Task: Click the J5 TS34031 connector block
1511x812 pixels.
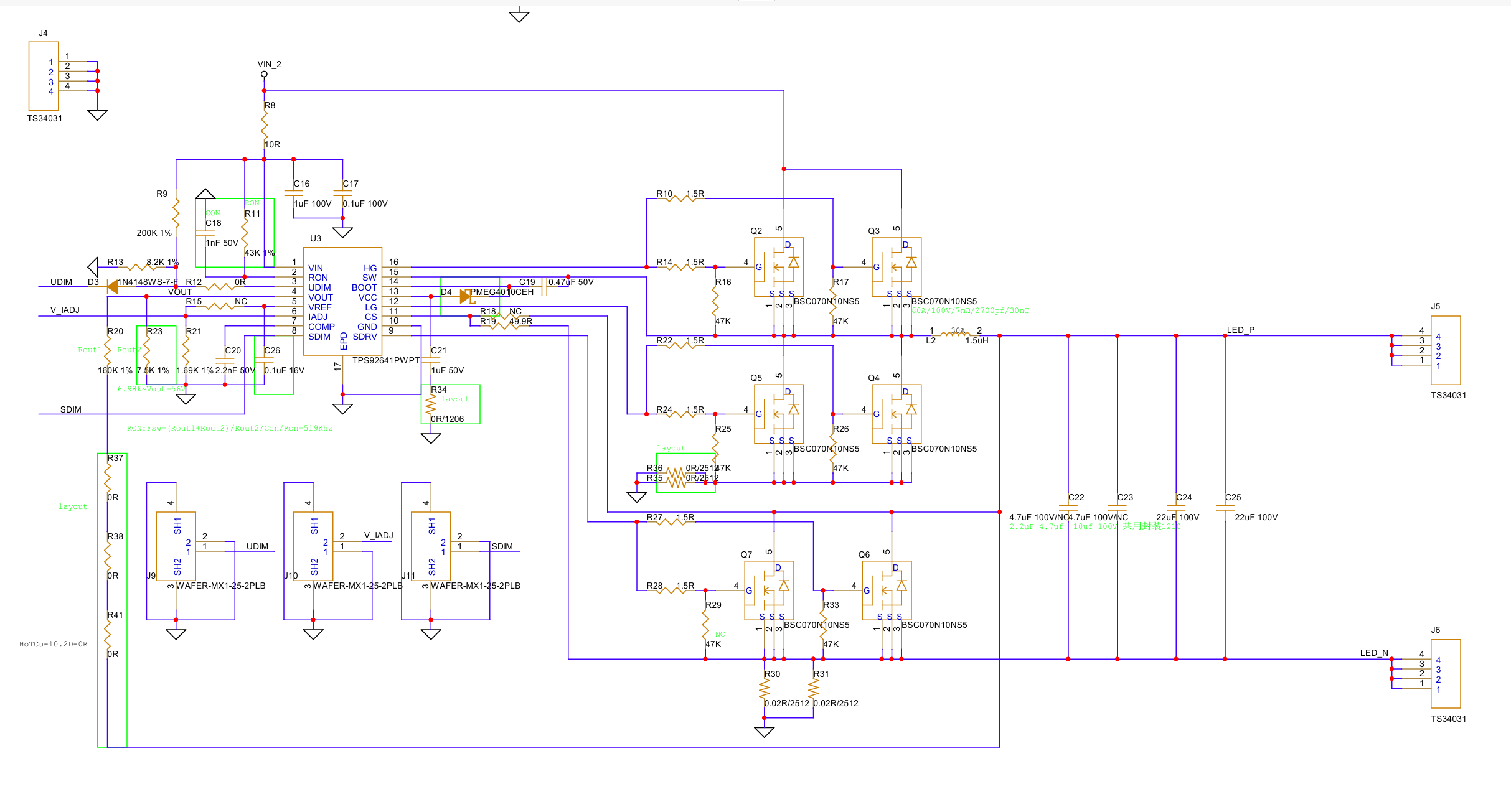Action: point(1445,350)
